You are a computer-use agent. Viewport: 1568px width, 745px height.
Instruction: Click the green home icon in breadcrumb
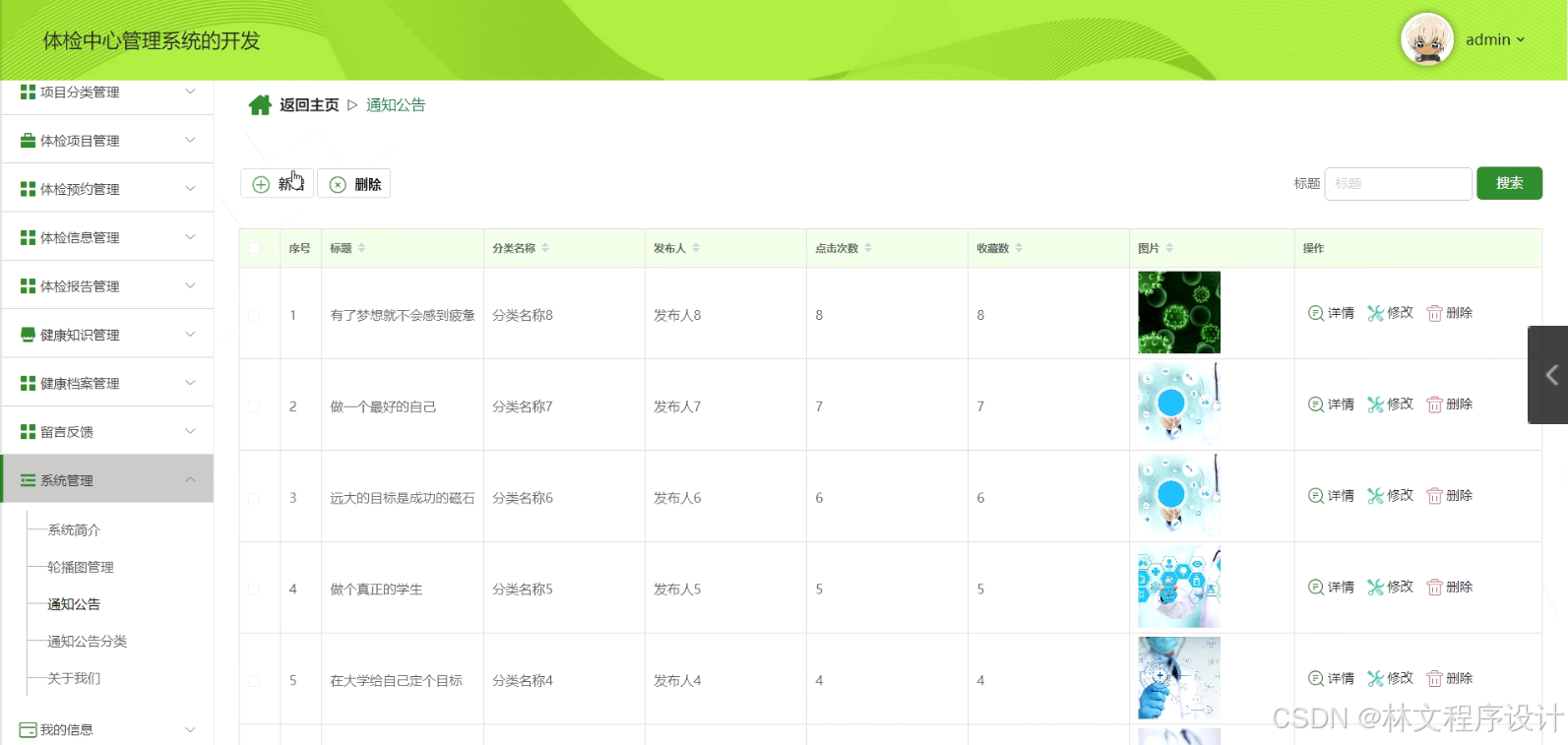[x=260, y=105]
